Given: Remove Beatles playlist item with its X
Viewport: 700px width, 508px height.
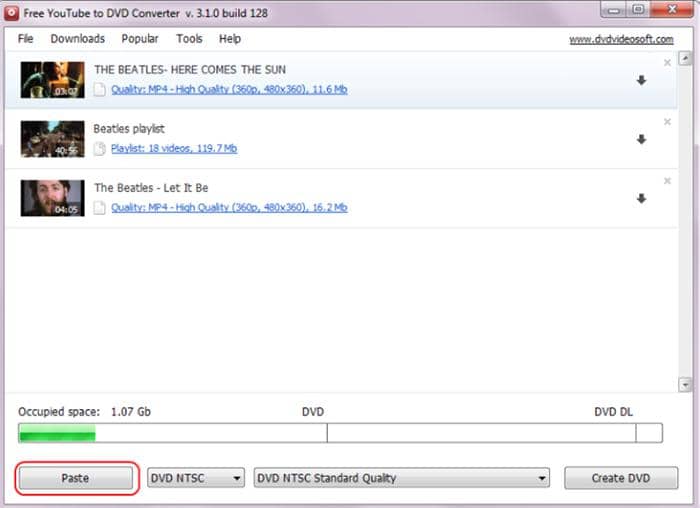Looking at the screenshot, I should pyautogui.click(x=667, y=122).
